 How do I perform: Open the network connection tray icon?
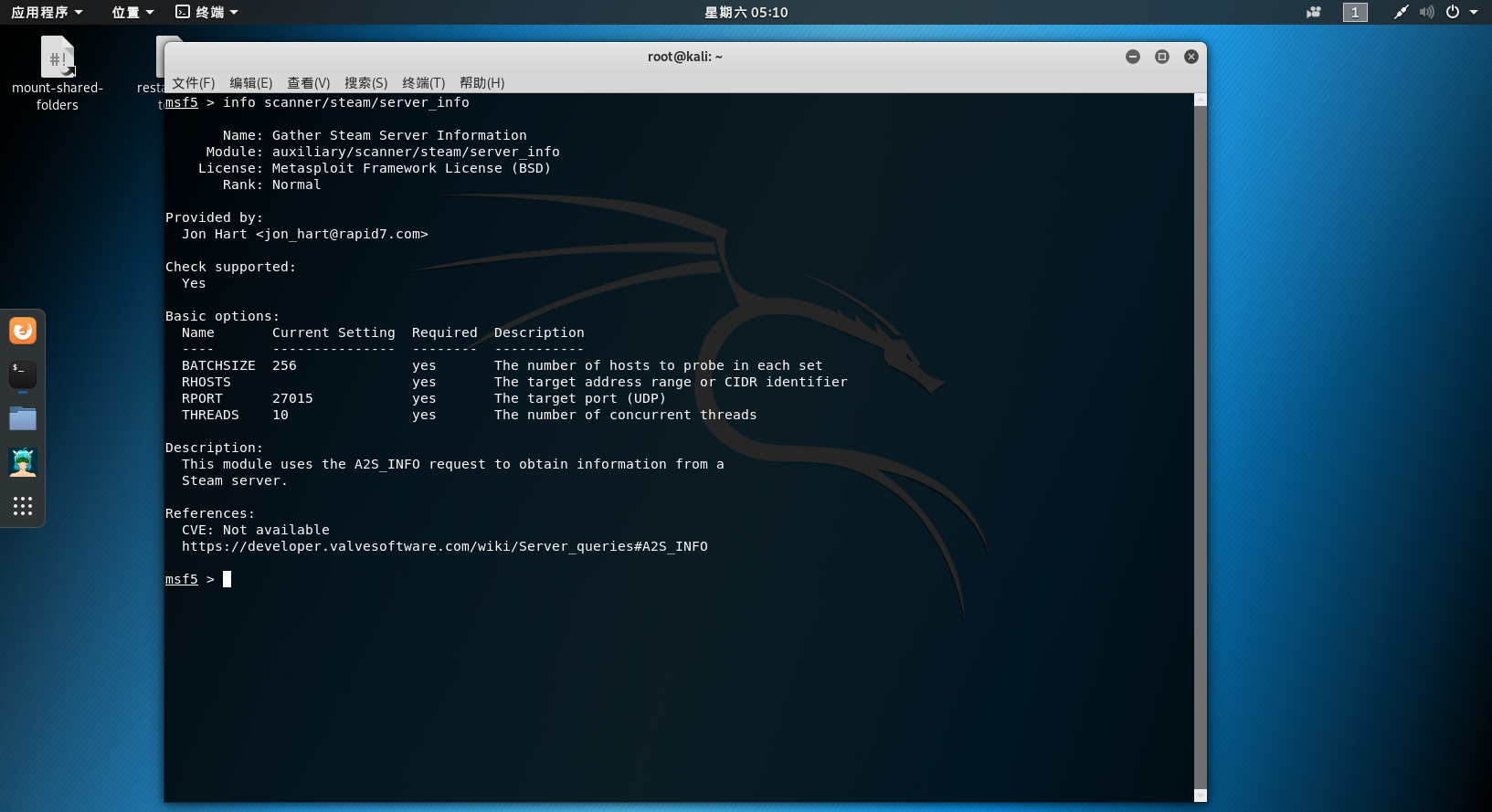pyautogui.click(x=1401, y=12)
